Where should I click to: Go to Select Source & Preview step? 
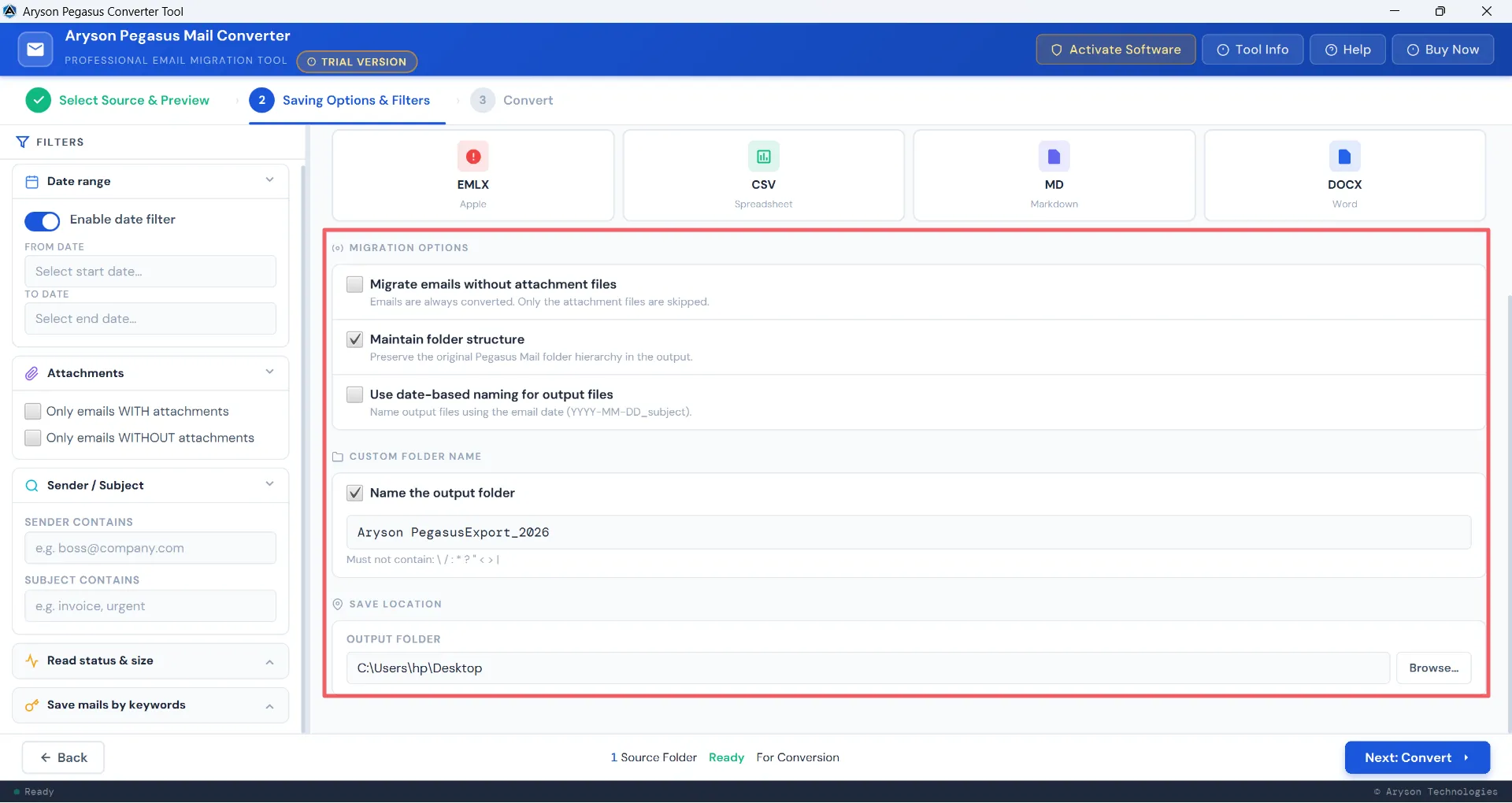click(x=117, y=100)
